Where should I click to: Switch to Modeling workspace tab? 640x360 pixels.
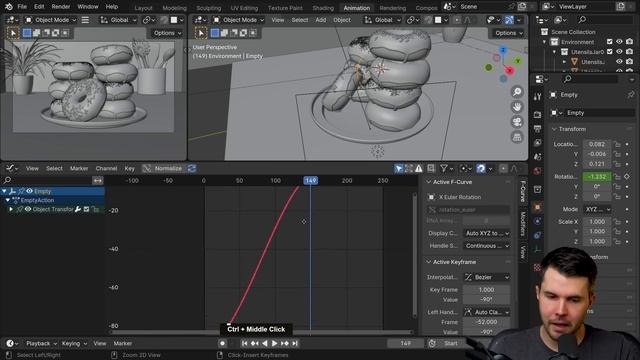coord(174,8)
